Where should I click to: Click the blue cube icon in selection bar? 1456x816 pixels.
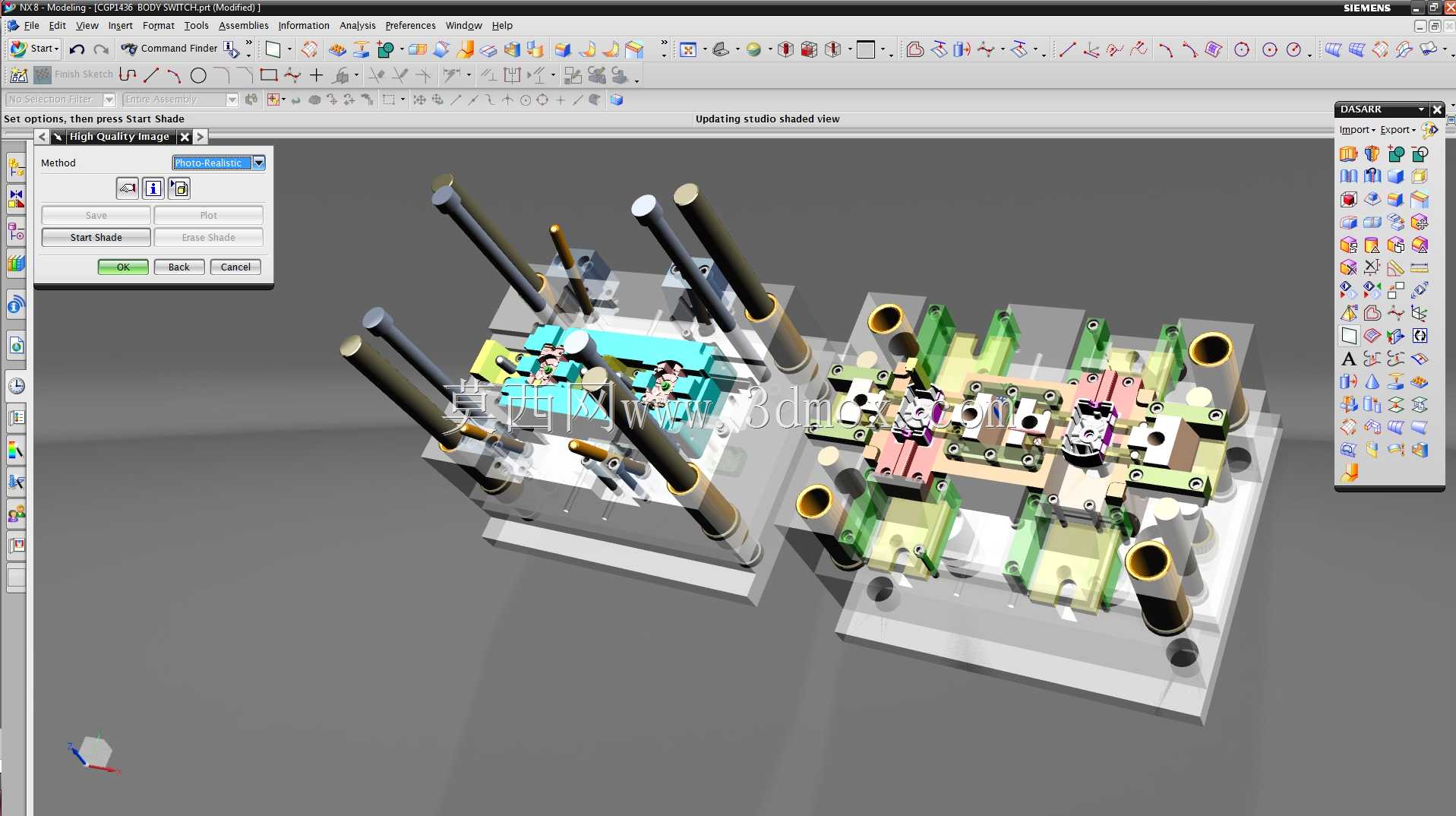[x=617, y=100]
